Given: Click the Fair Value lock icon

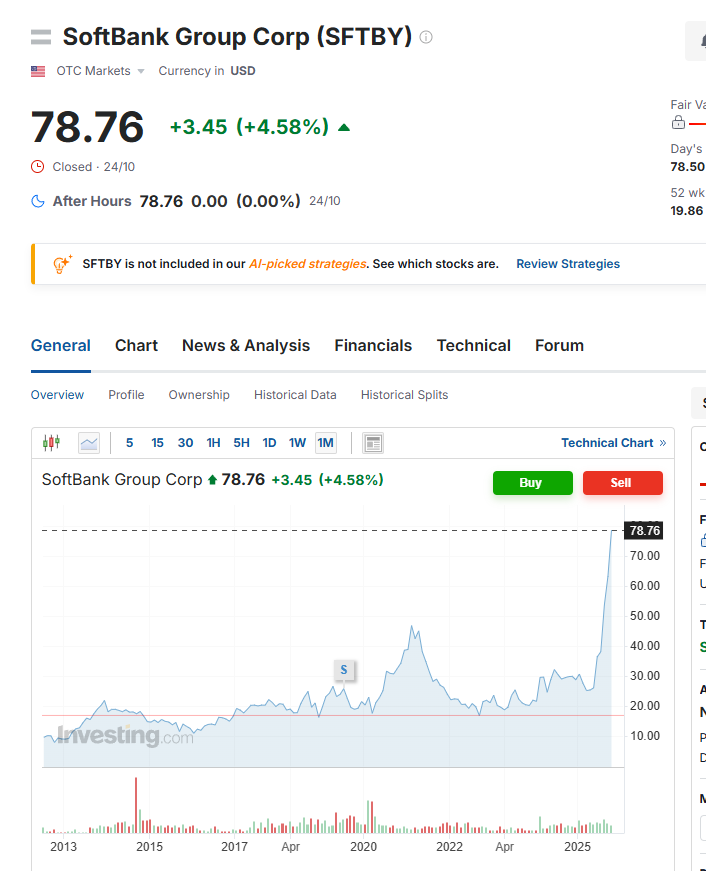Looking at the screenshot, I should click(x=678, y=122).
